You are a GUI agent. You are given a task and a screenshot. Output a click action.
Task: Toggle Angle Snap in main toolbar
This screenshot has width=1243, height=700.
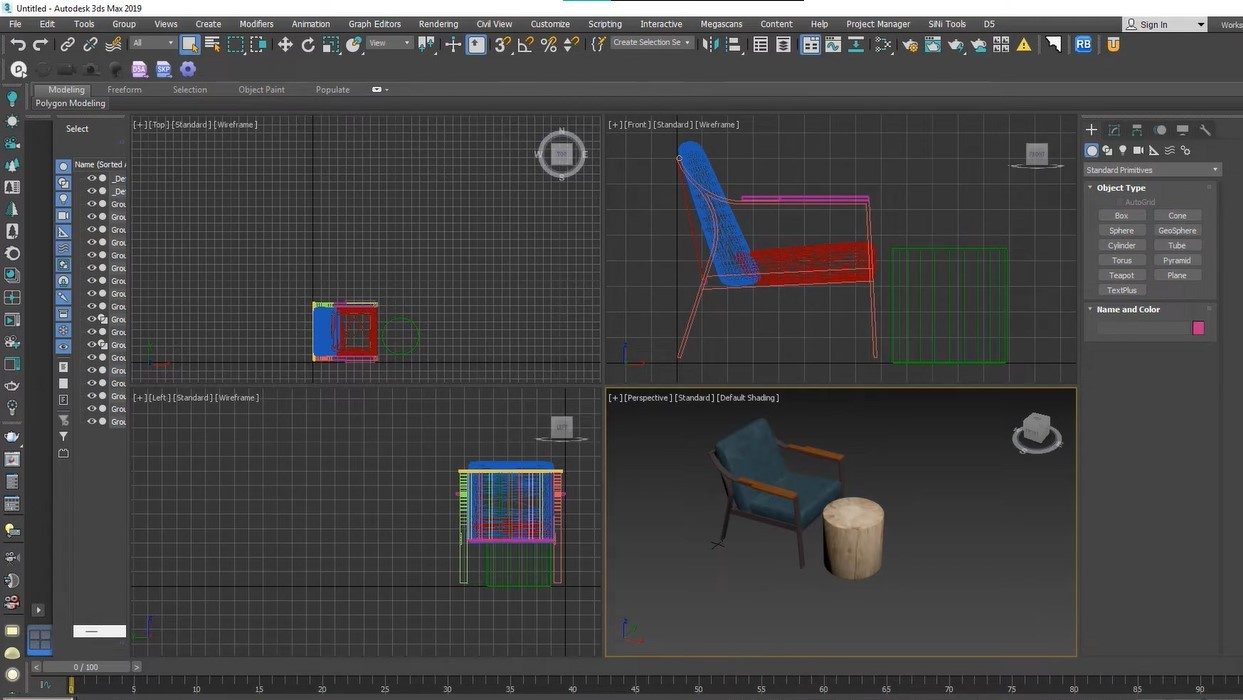click(x=526, y=44)
